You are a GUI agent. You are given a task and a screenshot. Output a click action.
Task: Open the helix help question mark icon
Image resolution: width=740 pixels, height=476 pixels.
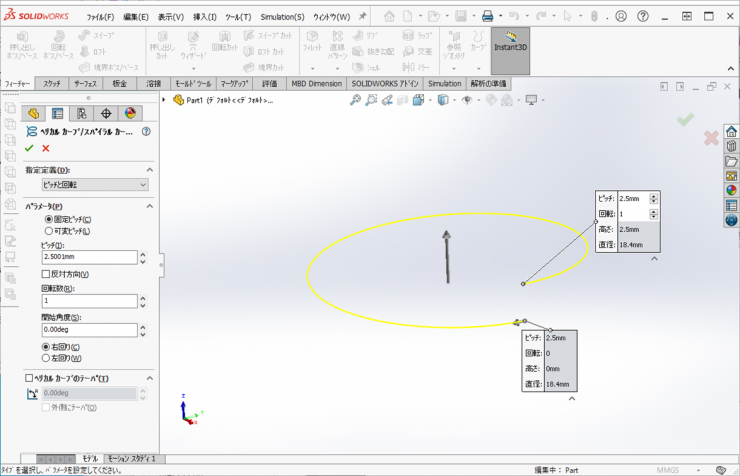click(146, 131)
